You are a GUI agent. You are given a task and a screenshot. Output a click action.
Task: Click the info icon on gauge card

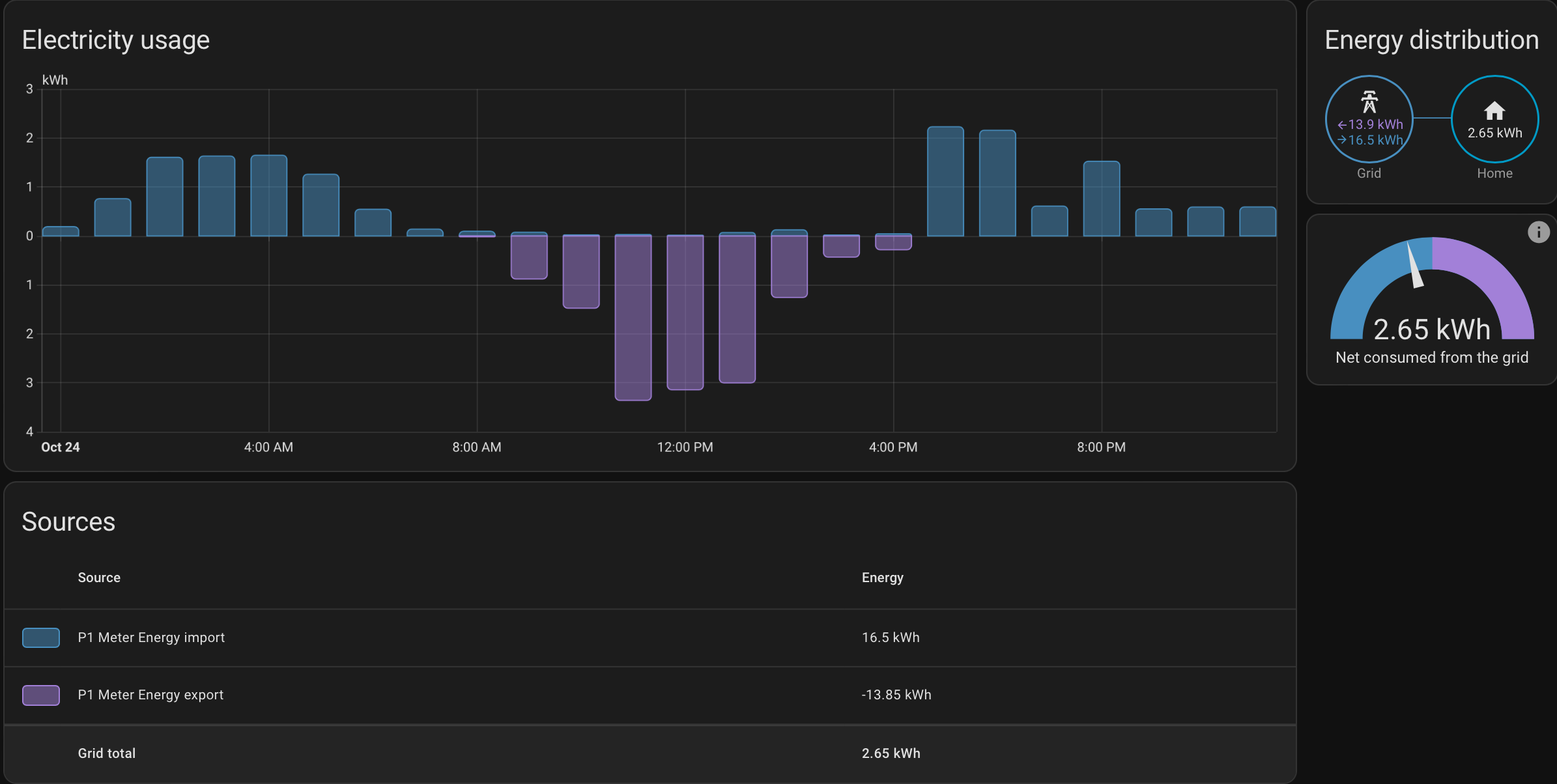(1538, 232)
